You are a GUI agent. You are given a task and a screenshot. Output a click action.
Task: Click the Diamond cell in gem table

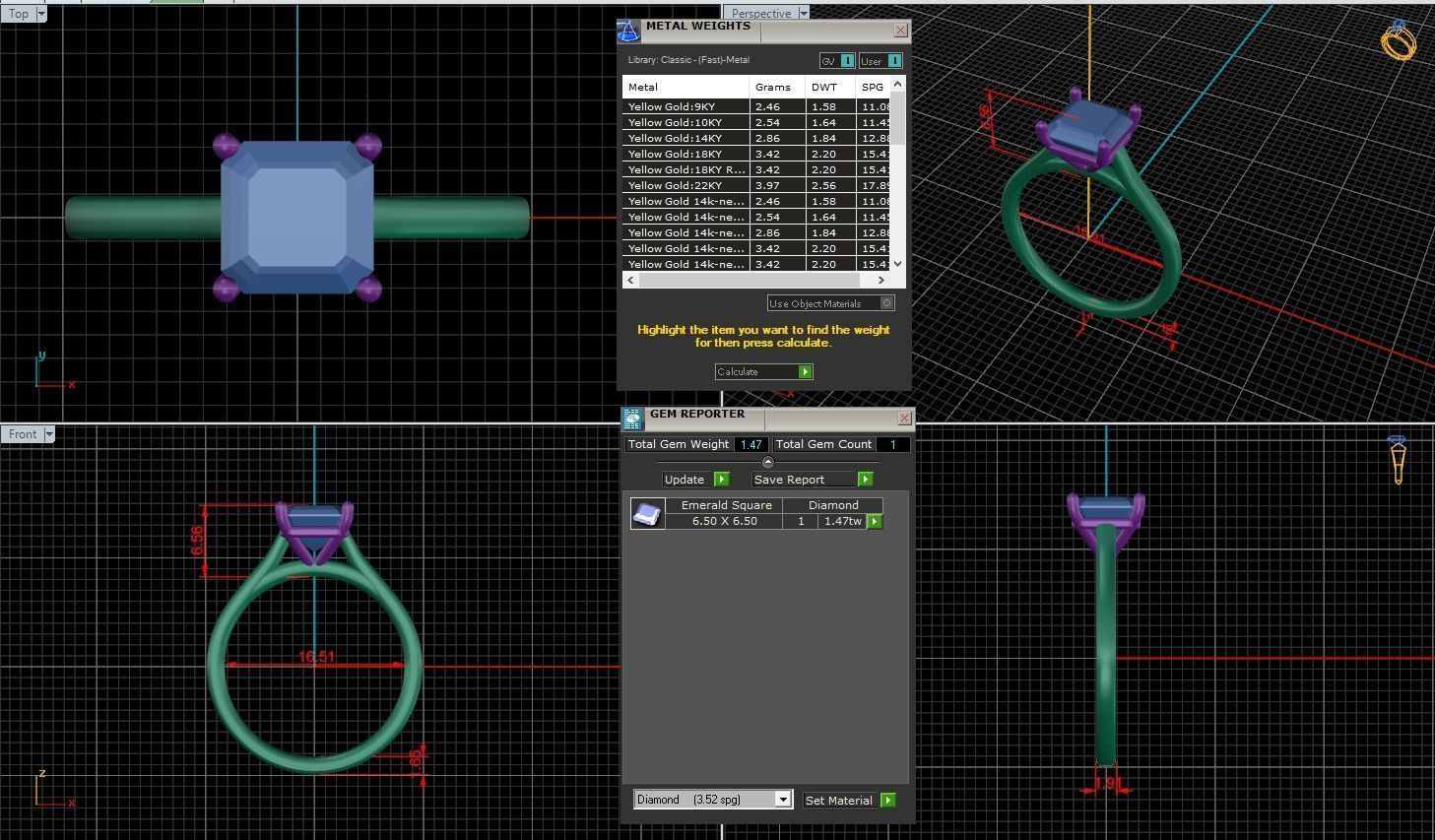[833, 505]
